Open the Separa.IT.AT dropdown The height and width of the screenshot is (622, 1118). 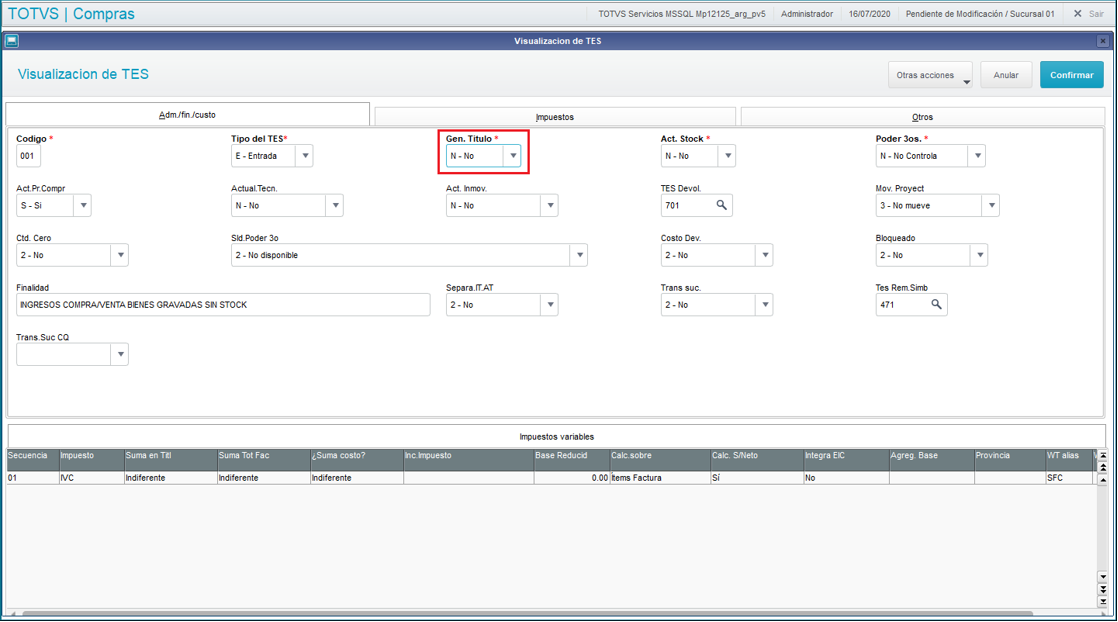tap(550, 305)
